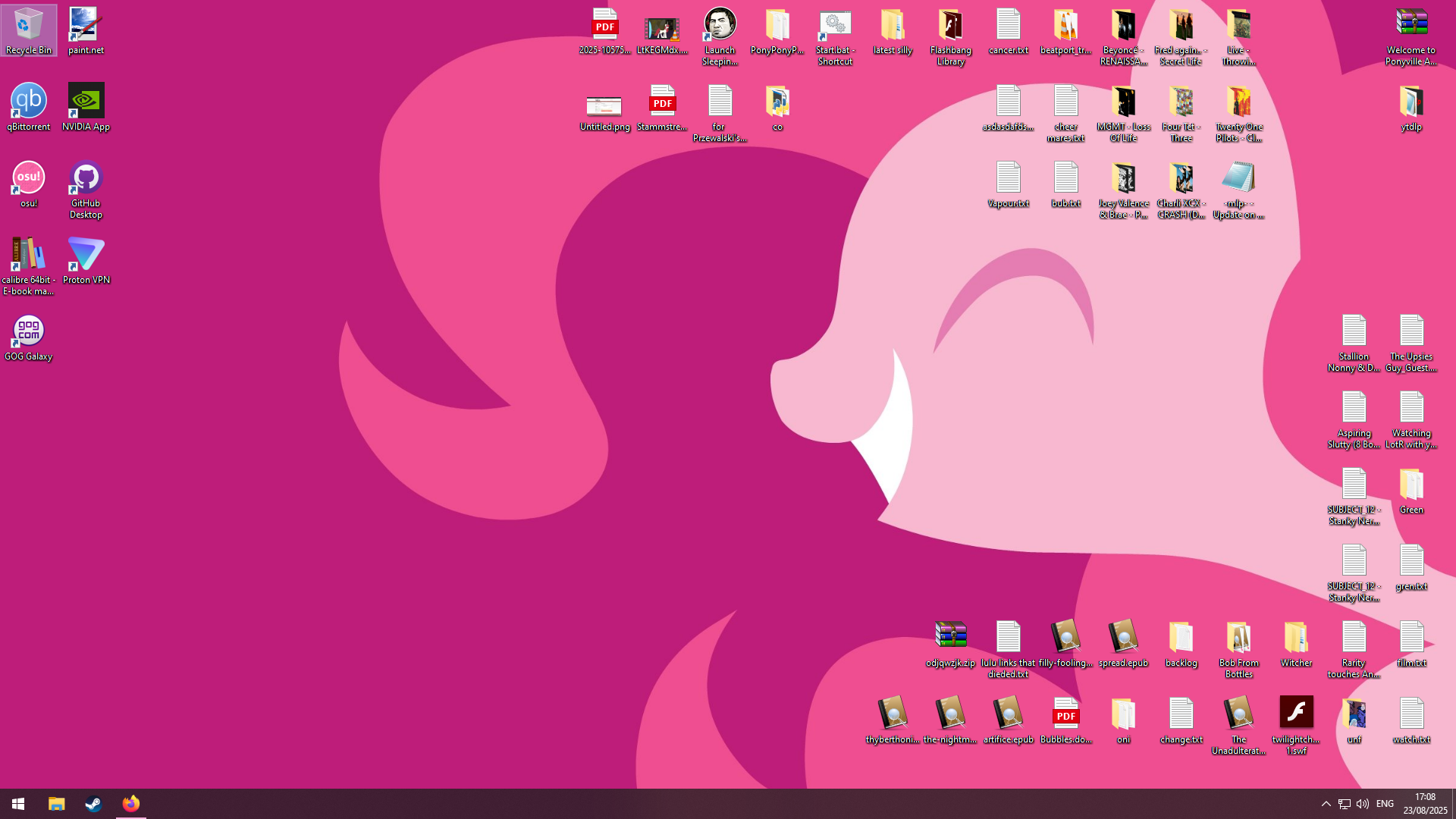Select the paint.net desktop shortcut
The image size is (1456, 819).
pos(86,29)
